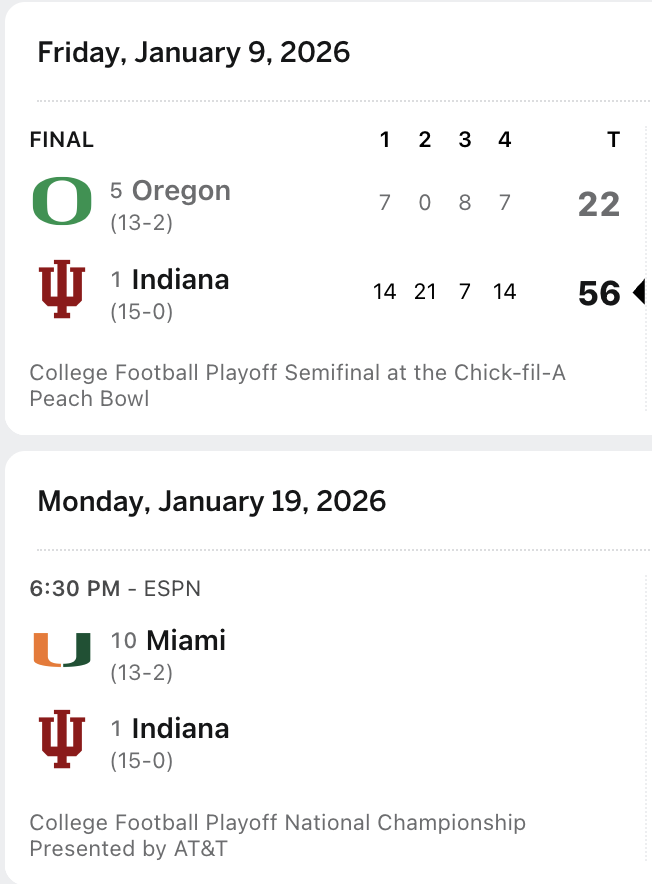Open Indiana team link in the January 9 game
This screenshot has height=884, width=652.
180,279
